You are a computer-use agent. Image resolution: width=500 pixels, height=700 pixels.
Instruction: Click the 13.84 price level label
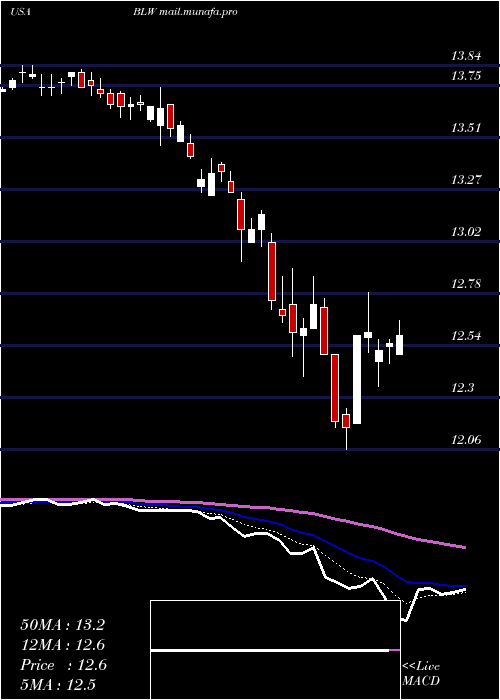467,56
